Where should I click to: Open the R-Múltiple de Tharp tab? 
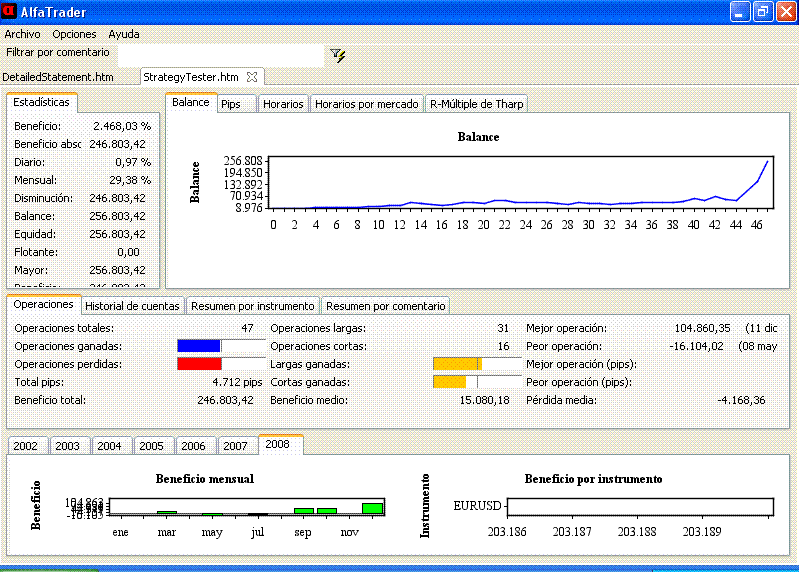[x=476, y=104]
